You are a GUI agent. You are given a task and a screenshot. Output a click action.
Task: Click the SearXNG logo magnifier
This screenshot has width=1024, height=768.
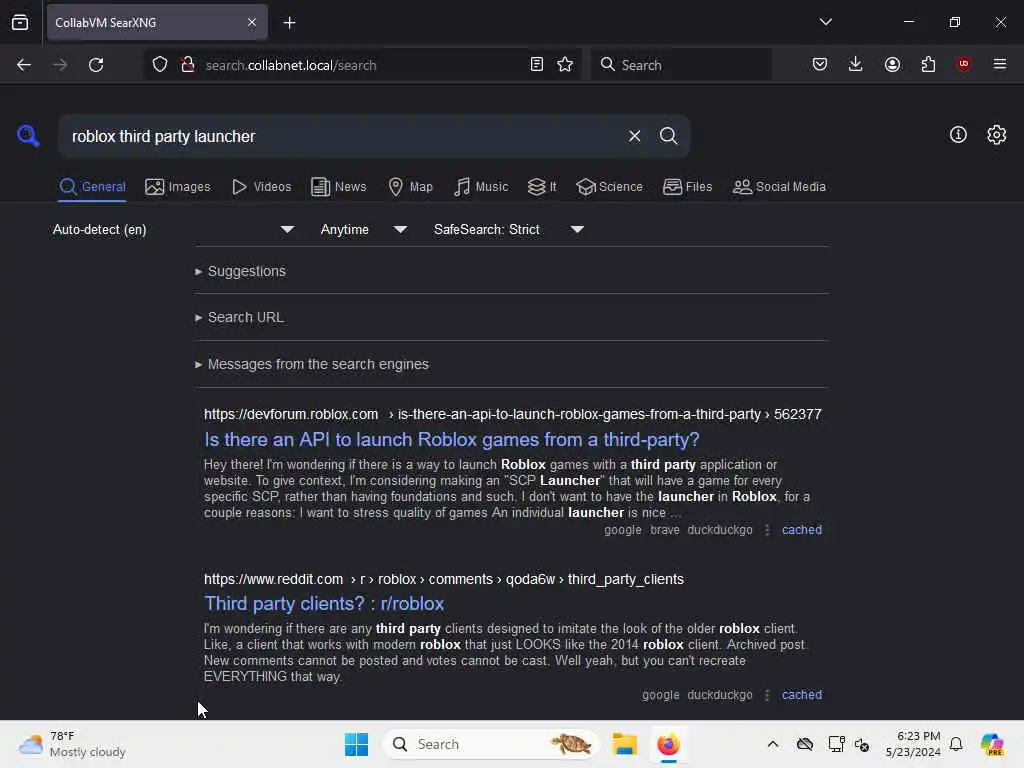pos(28,136)
